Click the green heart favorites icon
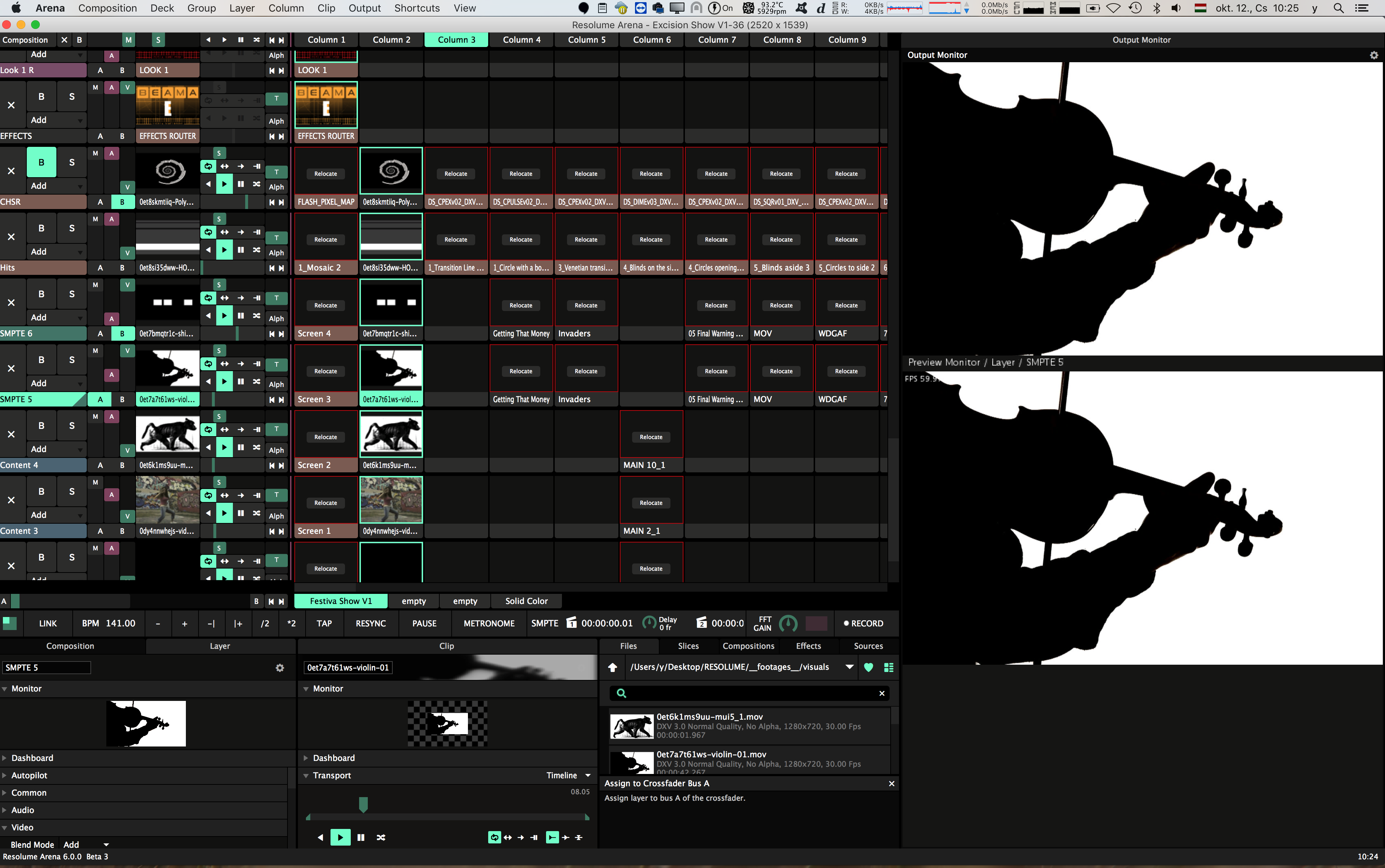This screenshot has width=1385, height=868. [x=868, y=667]
